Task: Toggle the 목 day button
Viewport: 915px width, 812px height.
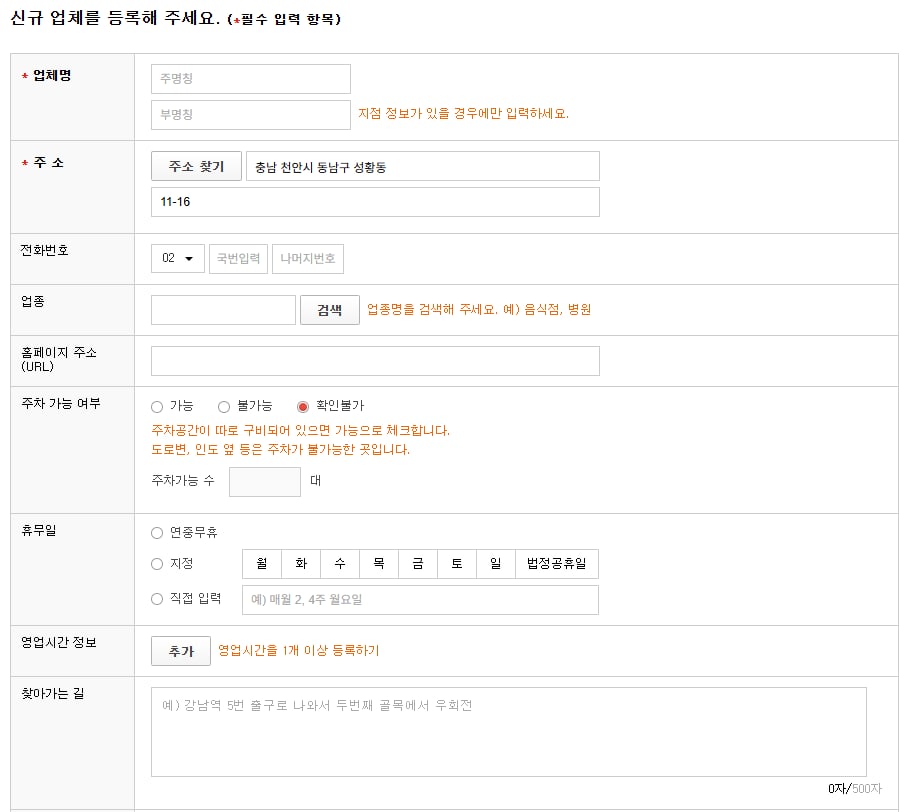Action: [x=379, y=564]
